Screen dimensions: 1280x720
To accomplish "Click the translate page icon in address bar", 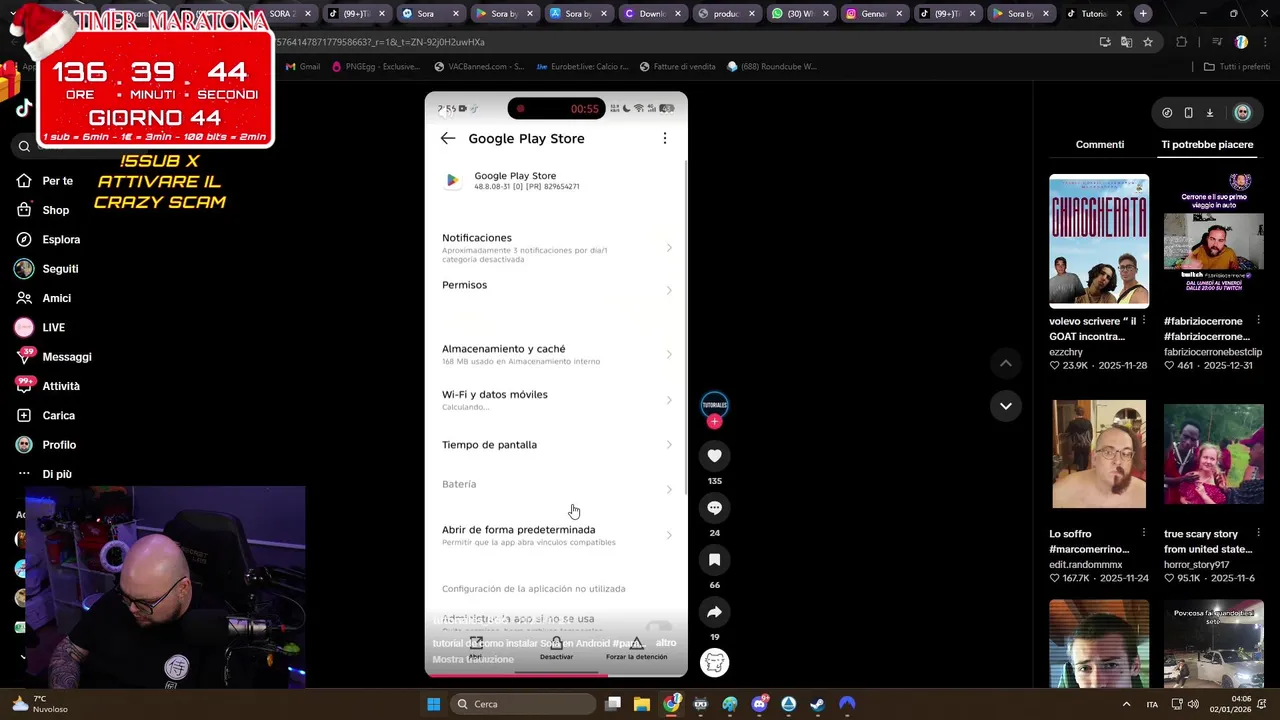I will [1126, 42].
